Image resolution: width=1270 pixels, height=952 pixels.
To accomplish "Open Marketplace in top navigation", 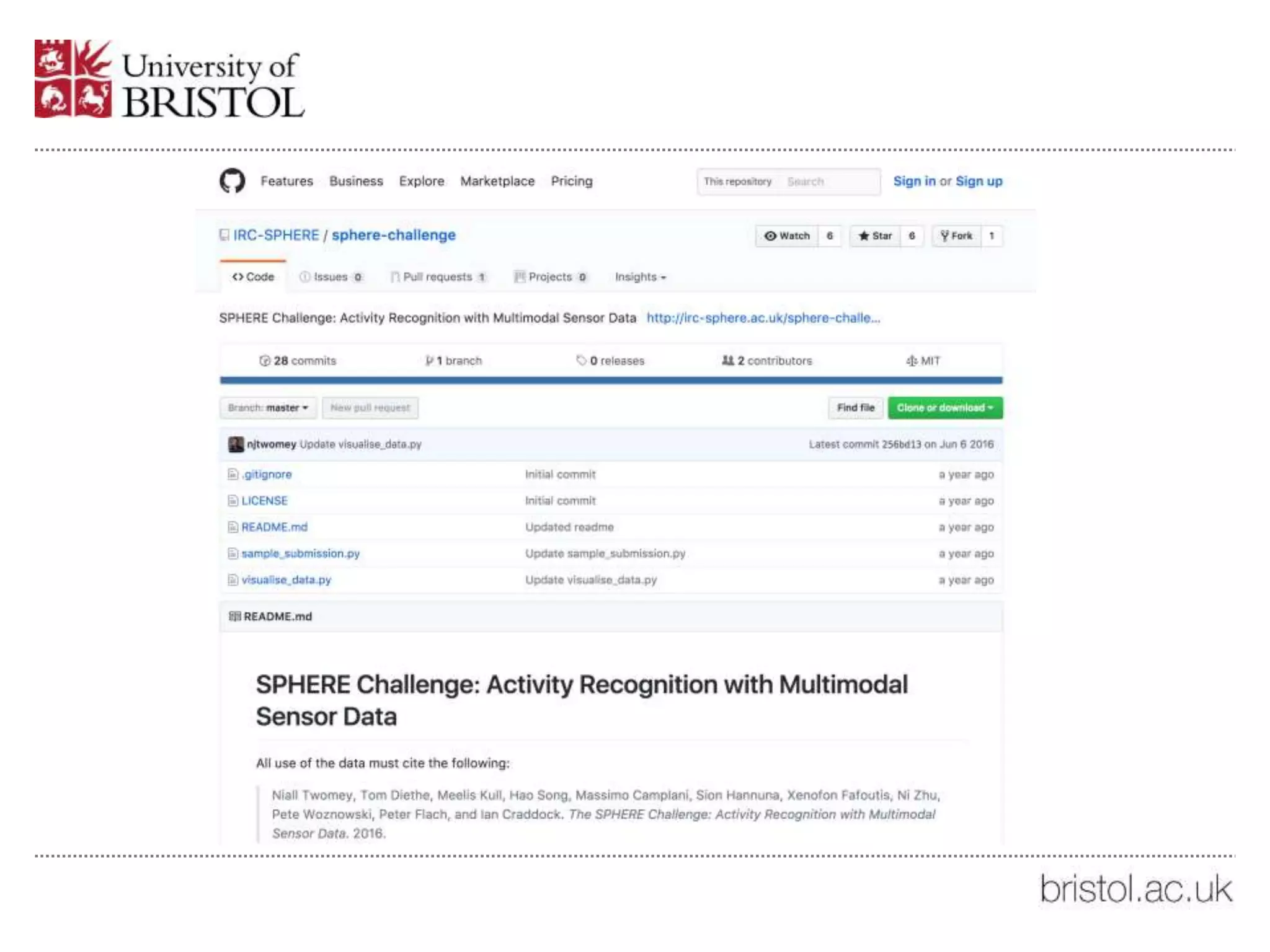I will (497, 181).
